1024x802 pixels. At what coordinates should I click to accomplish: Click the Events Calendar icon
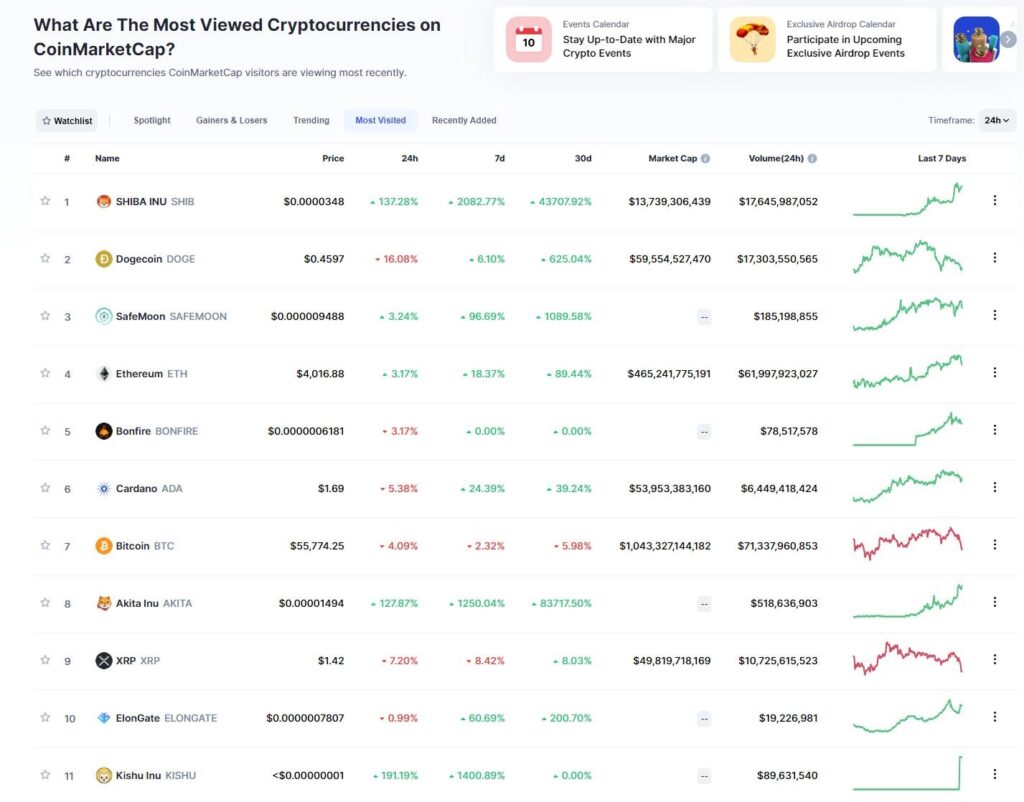coord(528,40)
